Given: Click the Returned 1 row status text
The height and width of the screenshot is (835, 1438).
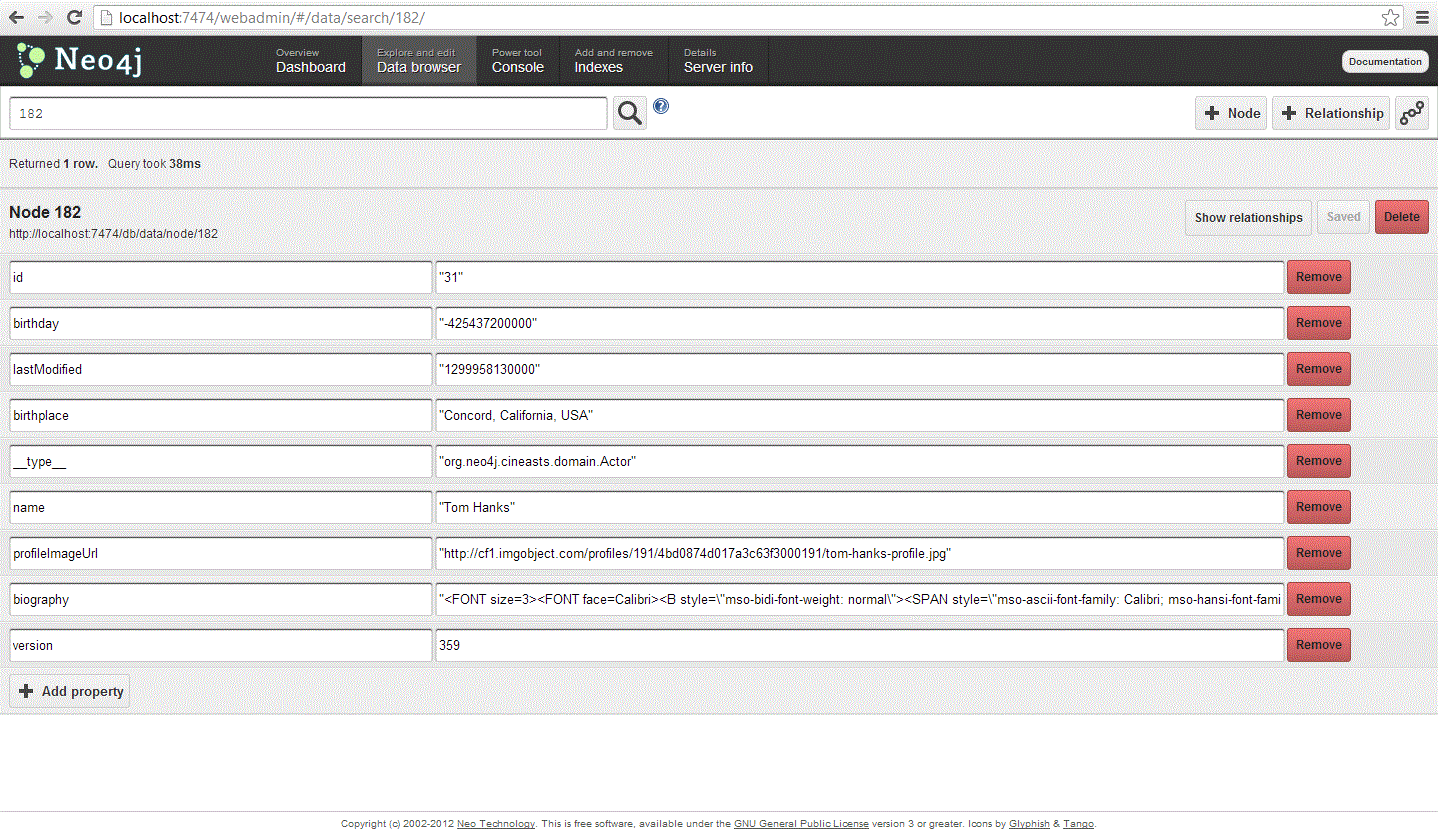Looking at the screenshot, I should point(53,163).
